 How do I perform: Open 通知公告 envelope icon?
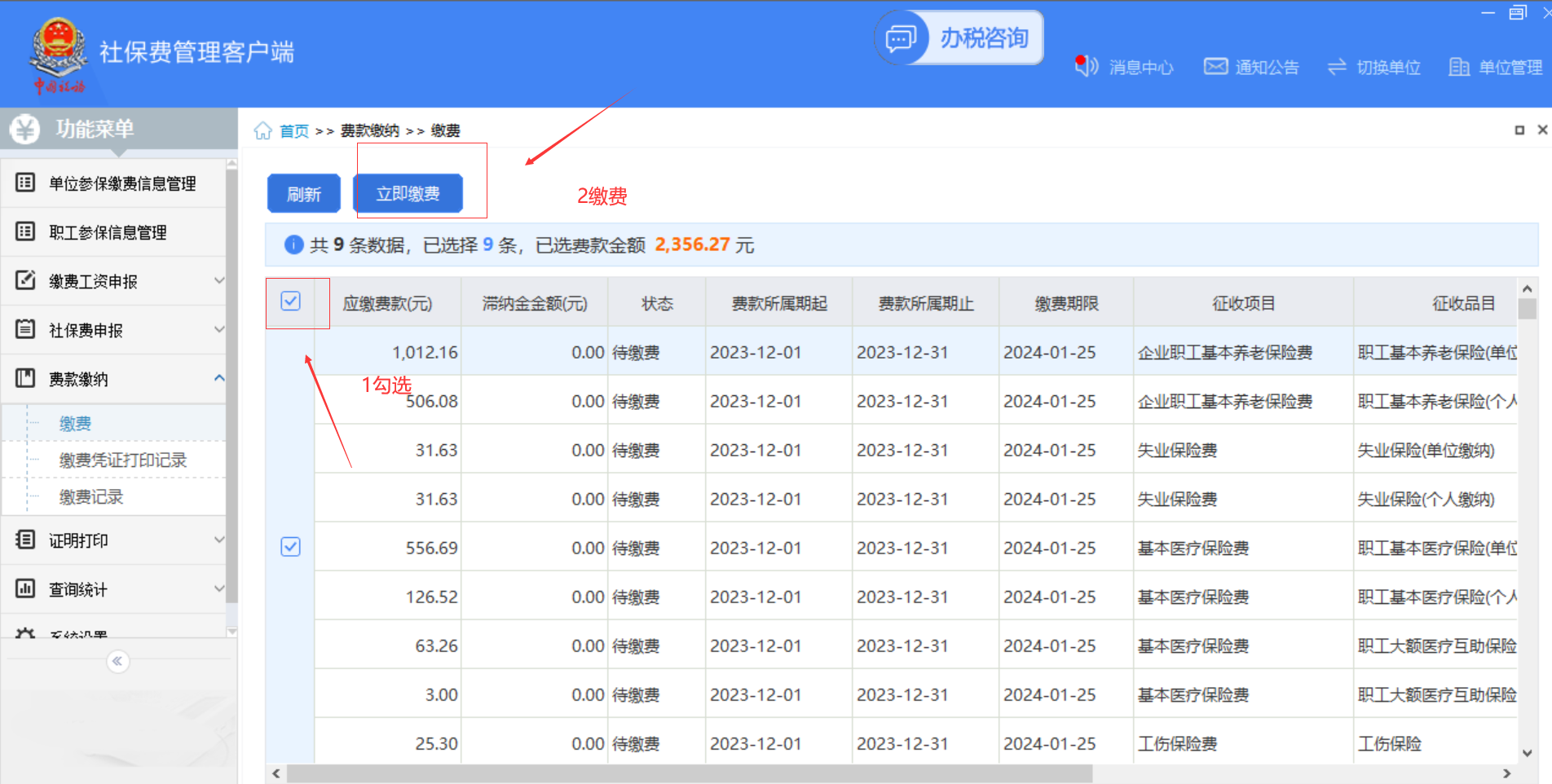pos(1215,66)
